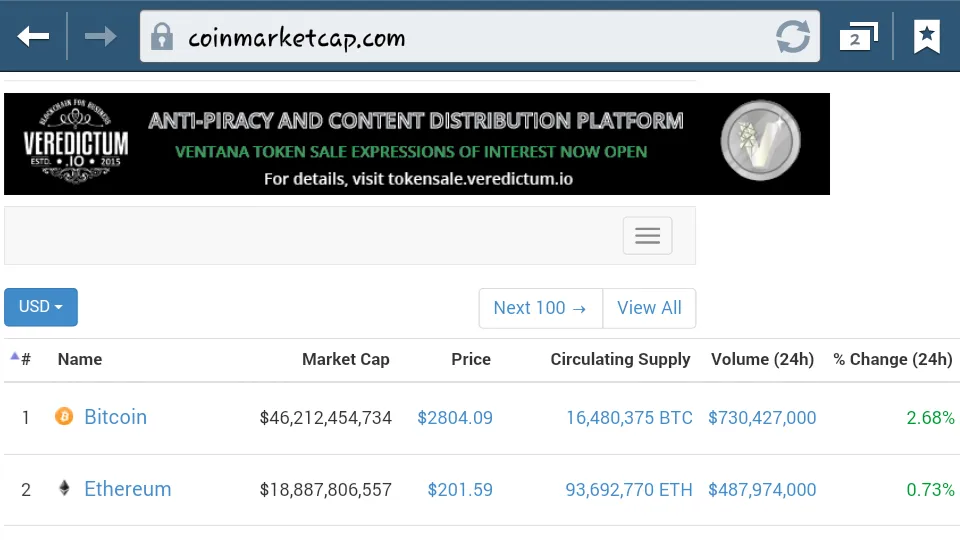
Task: Open Ethereum price $201.59 link
Action: [460, 490]
